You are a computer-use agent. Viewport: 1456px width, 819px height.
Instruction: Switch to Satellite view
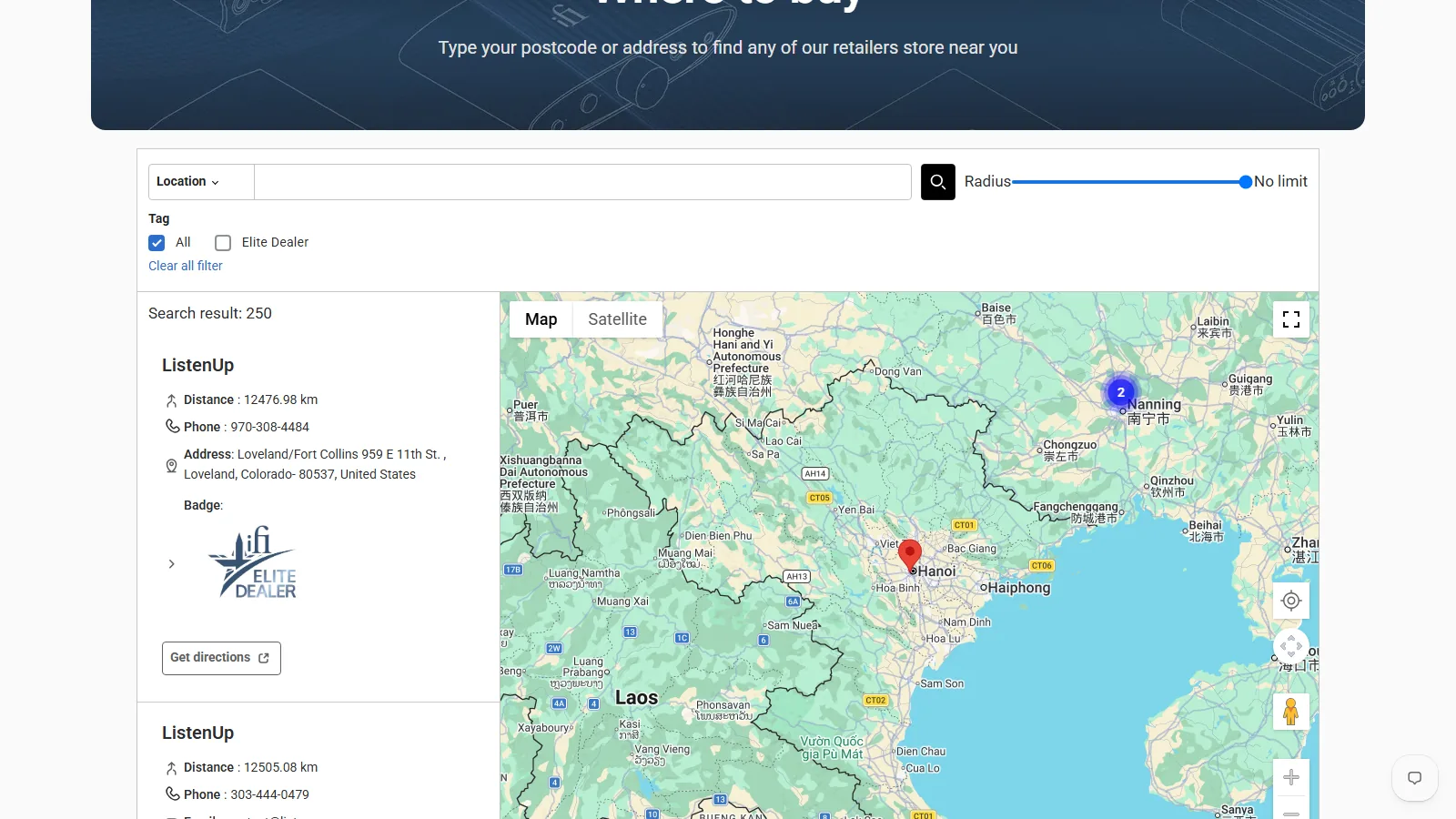click(x=617, y=319)
